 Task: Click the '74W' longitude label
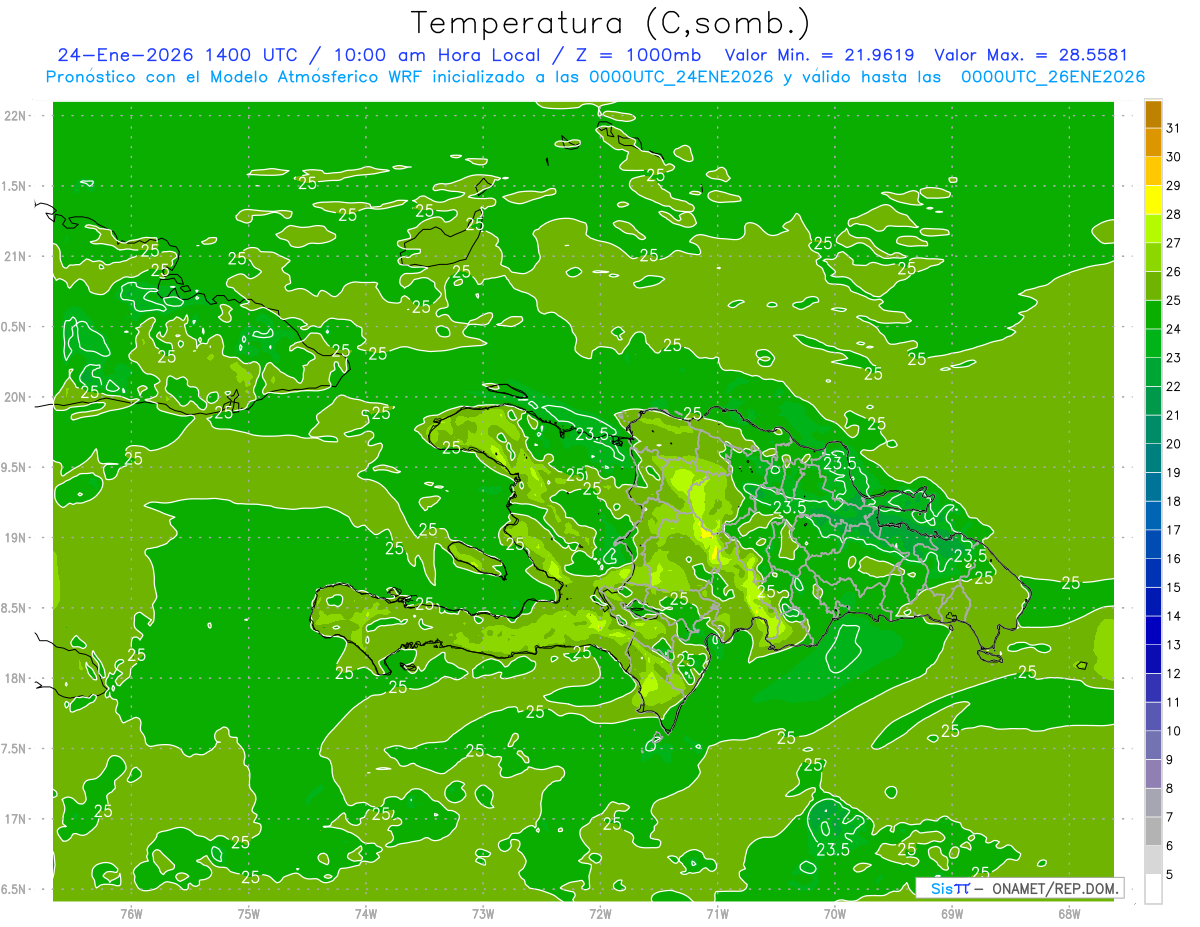[x=366, y=914]
